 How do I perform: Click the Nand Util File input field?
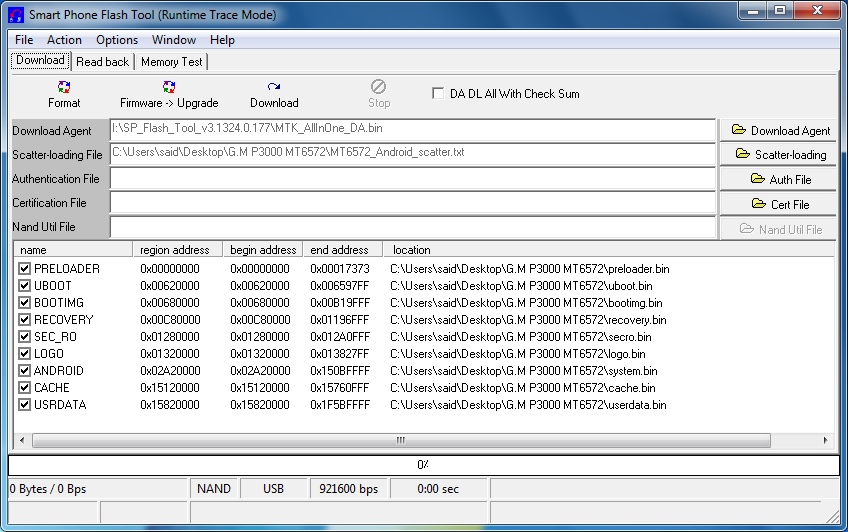pyautogui.click(x=413, y=227)
